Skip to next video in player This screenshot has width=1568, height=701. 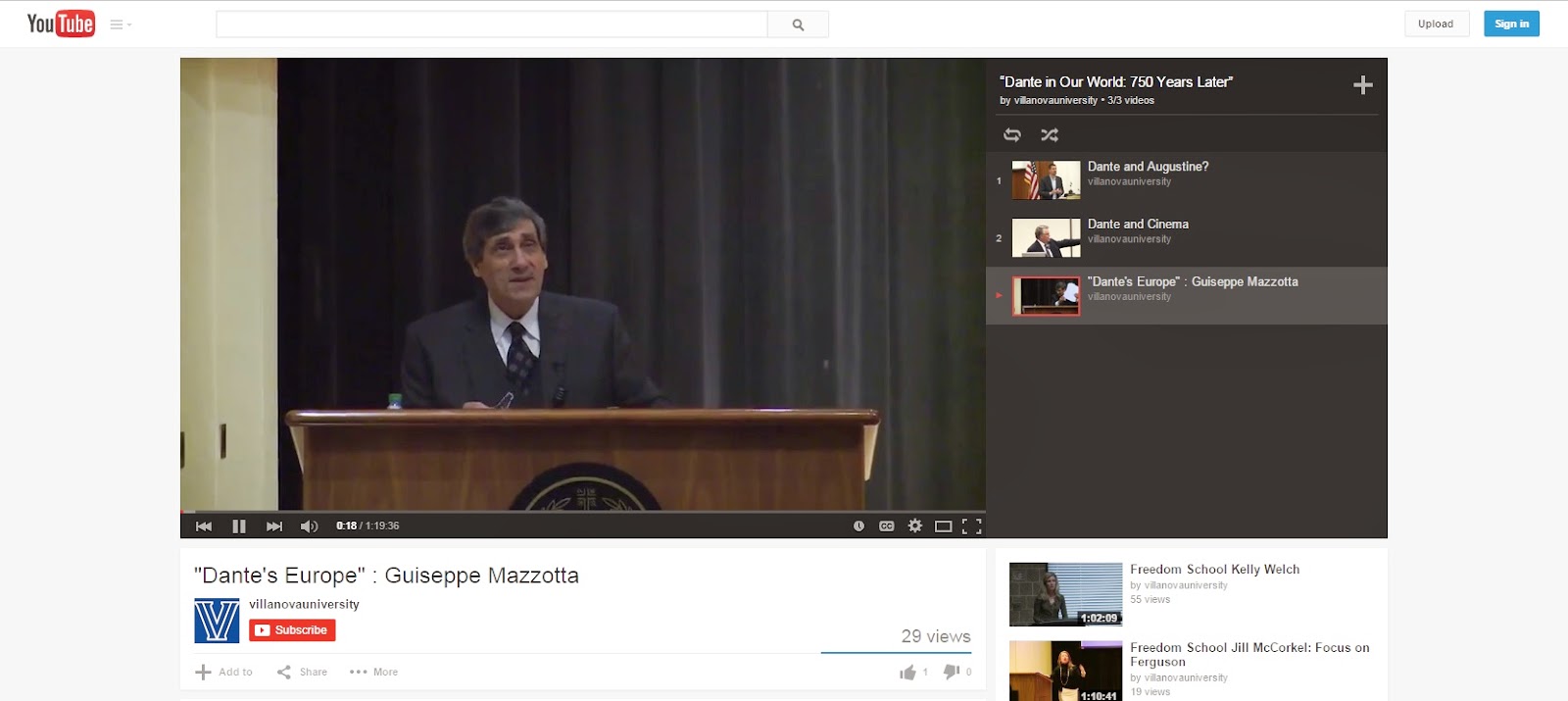point(274,526)
